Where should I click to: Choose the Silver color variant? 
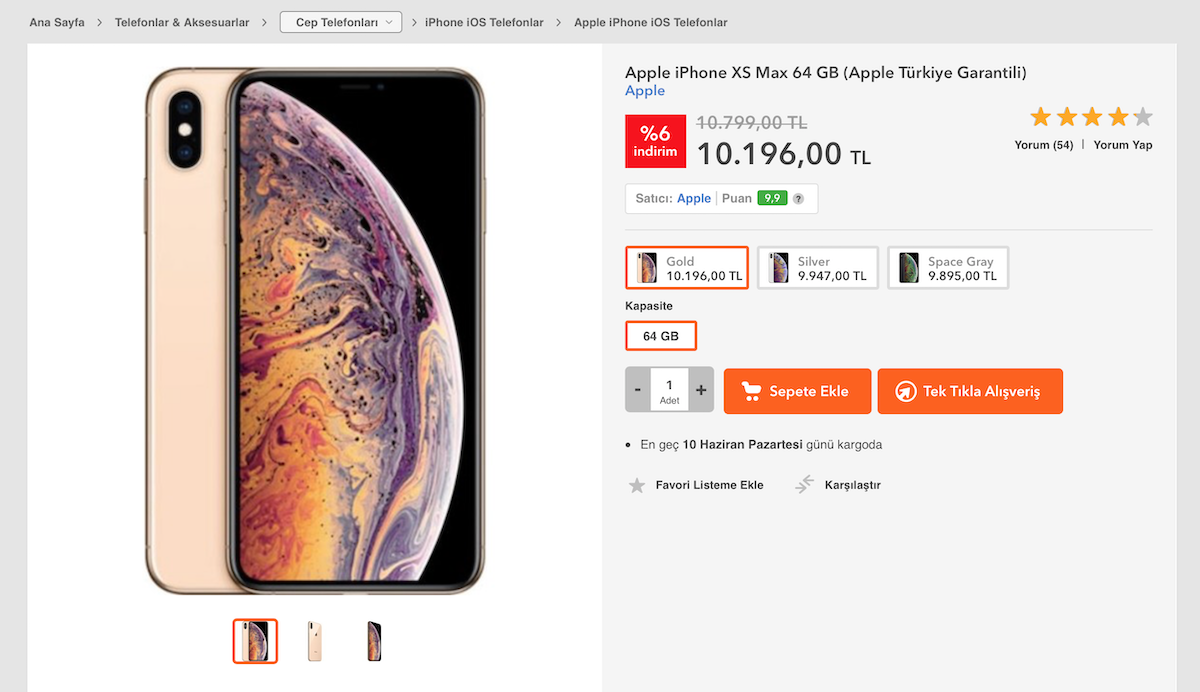[818, 268]
